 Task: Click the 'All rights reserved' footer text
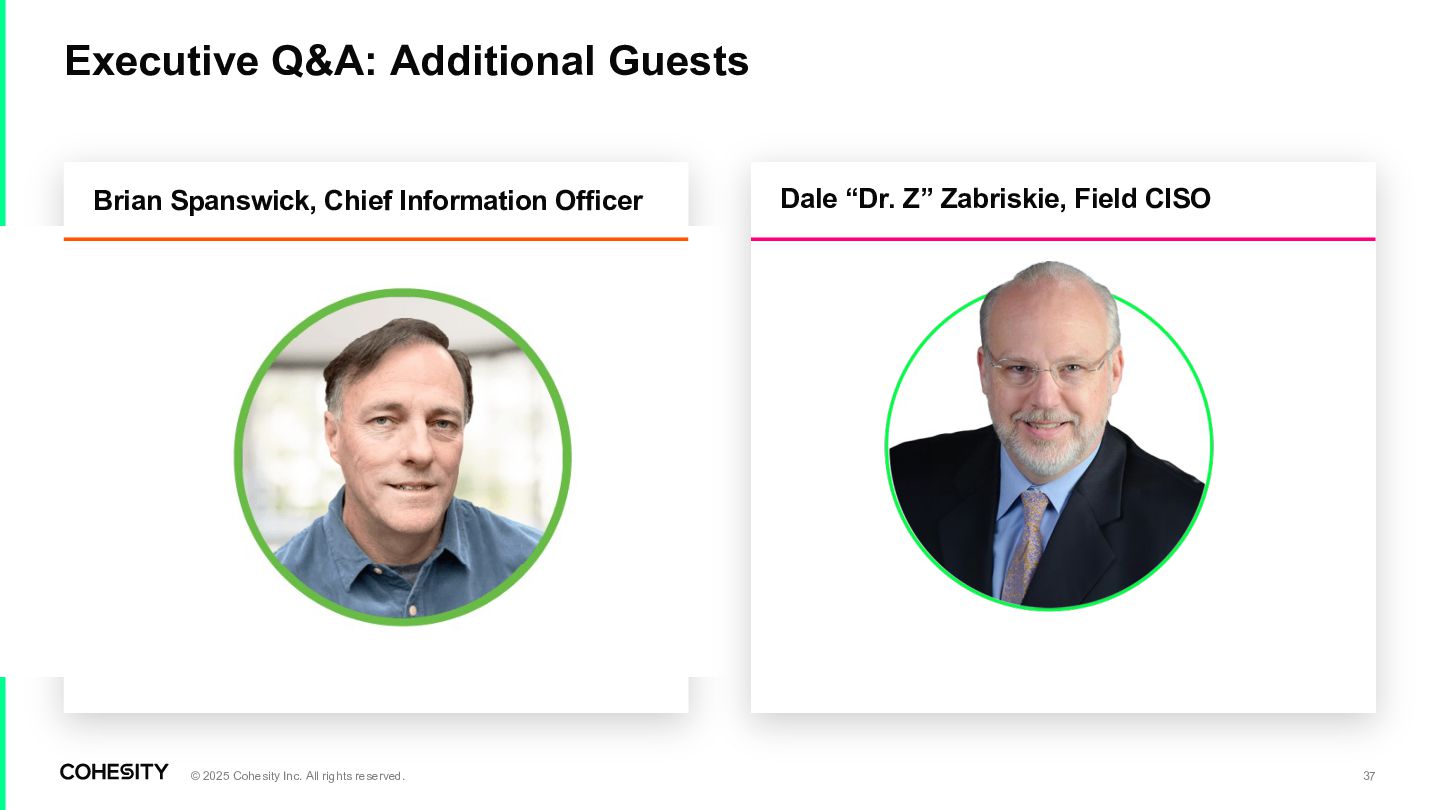355,776
